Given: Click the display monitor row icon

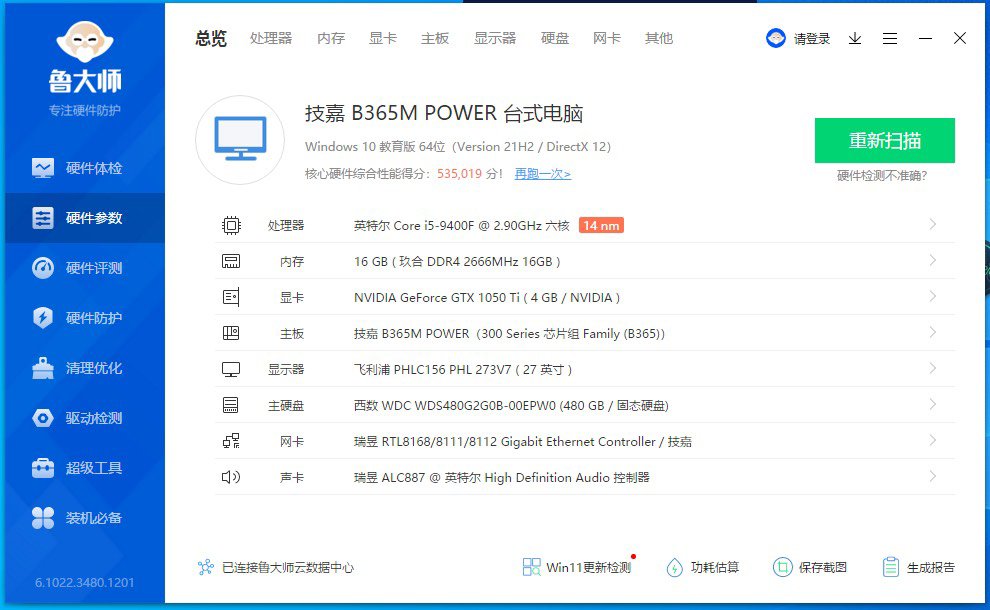Looking at the screenshot, I should coord(231,369).
